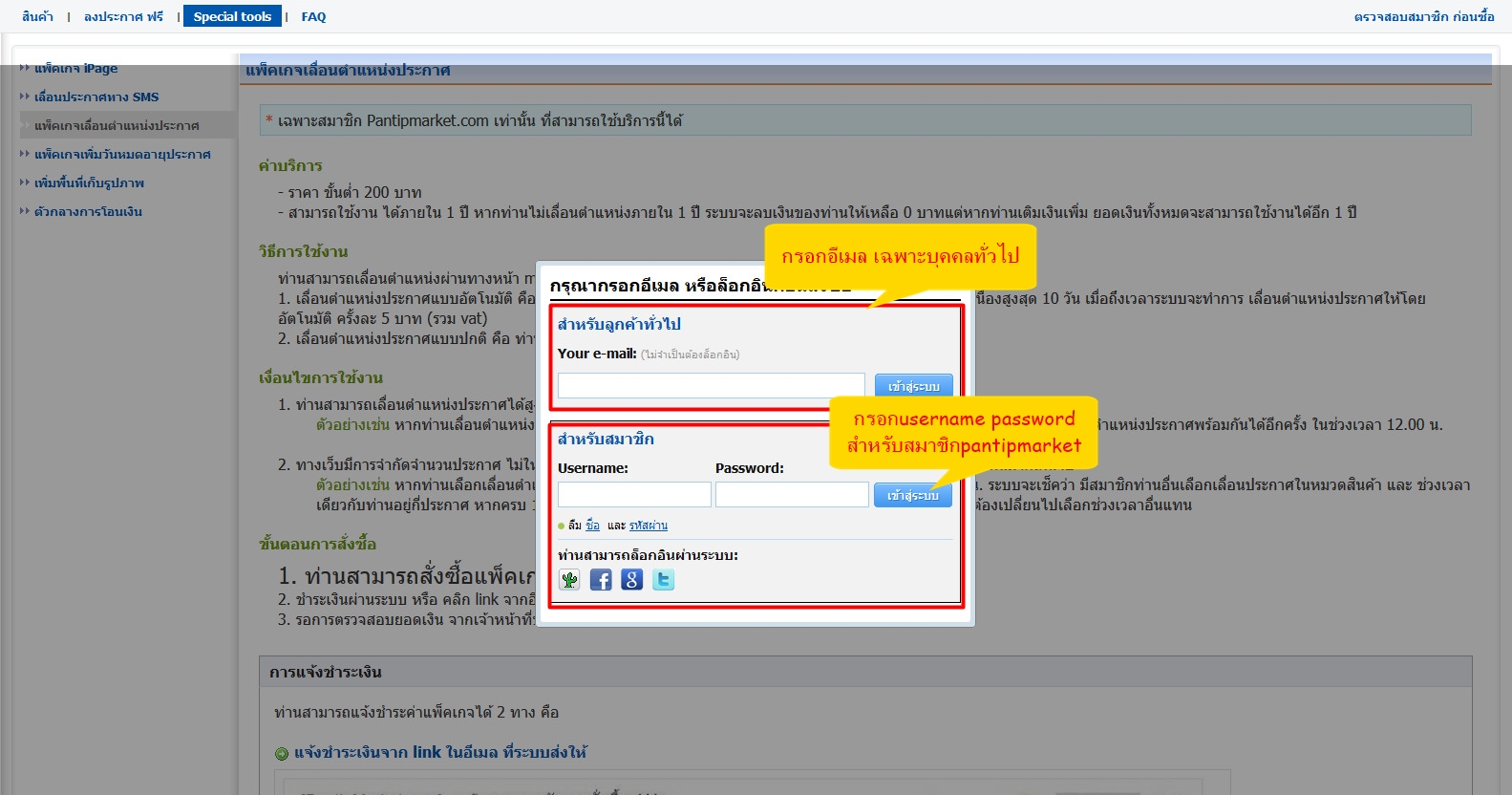Click the notice about Pantipmarket.com members only
The height and width of the screenshot is (795, 1512).
(x=865, y=120)
